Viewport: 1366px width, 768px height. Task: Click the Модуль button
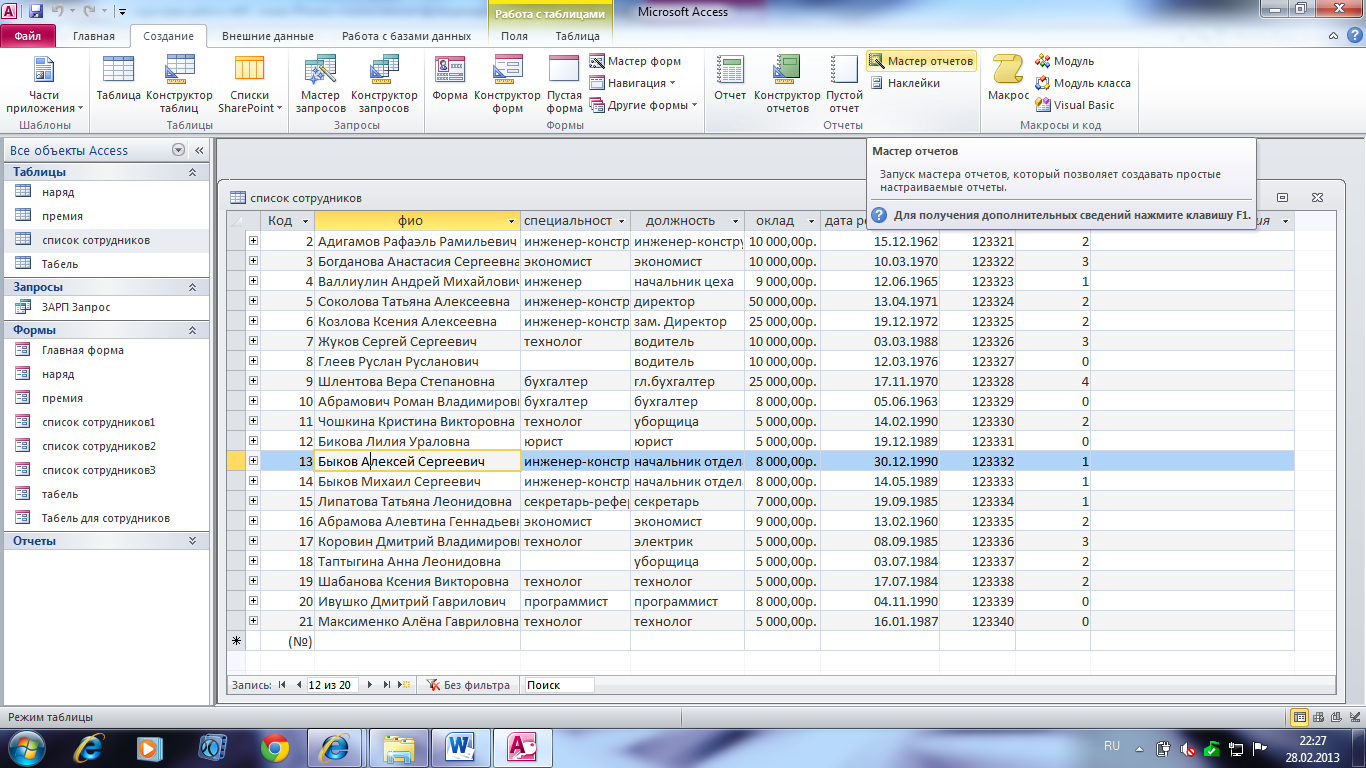click(x=1065, y=61)
